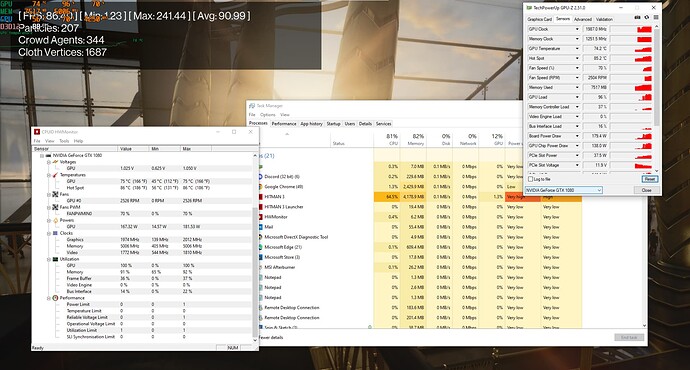Open Board Power Draw dropdown in GPU-Z
690x370 pixels.
point(577,136)
